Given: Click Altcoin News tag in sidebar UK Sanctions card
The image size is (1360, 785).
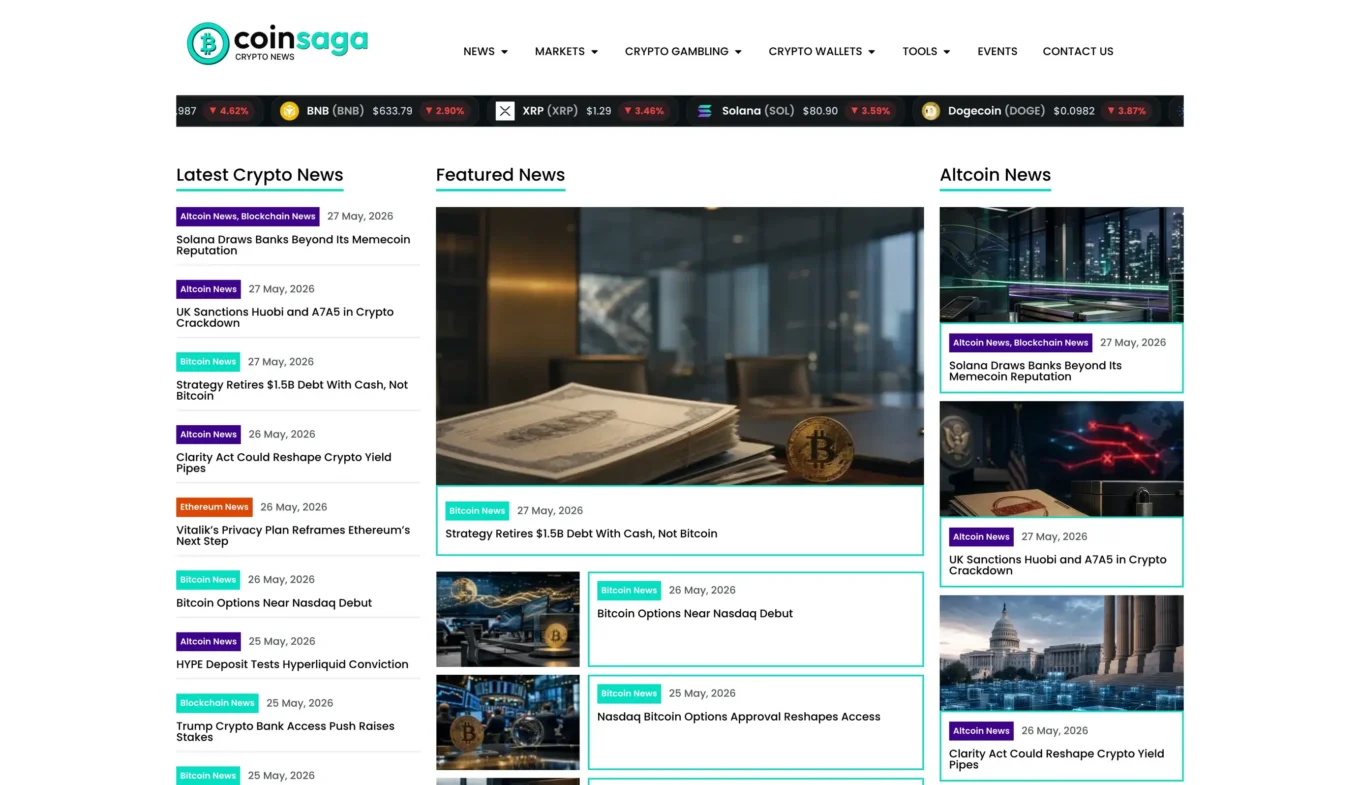Looking at the screenshot, I should pyautogui.click(x=981, y=537).
